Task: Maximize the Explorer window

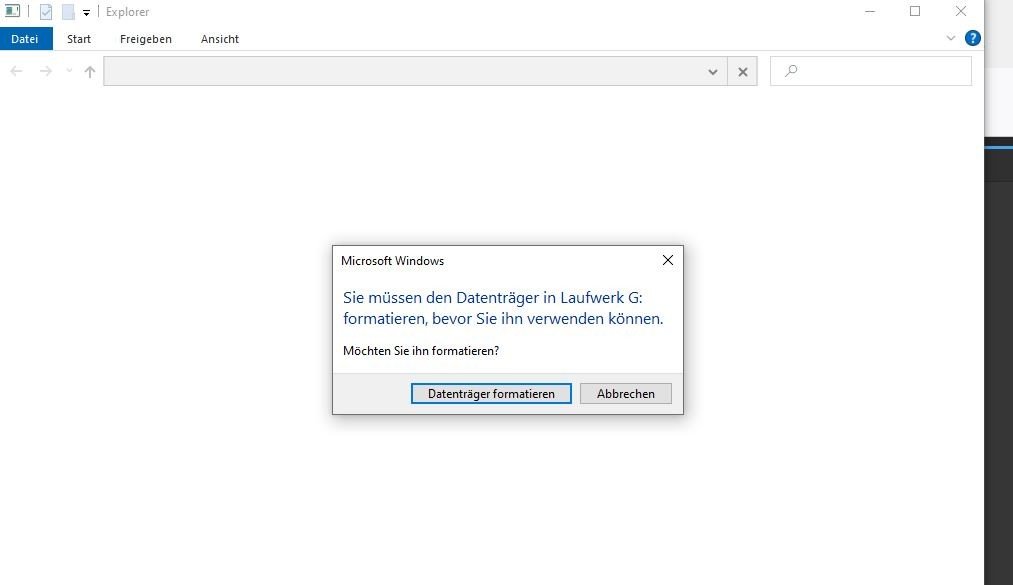Action: (915, 11)
